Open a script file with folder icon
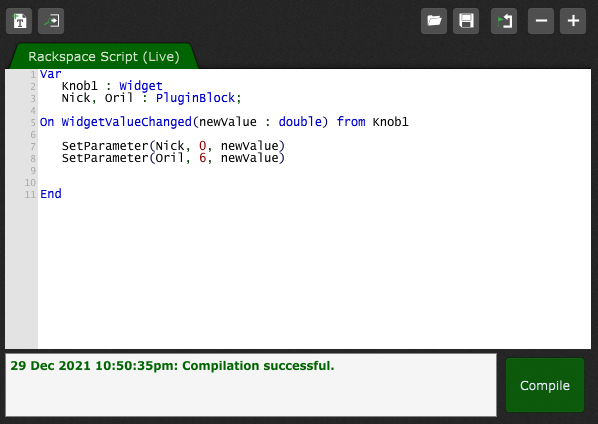Viewport: 598px width, 424px height. click(x=434, y=21)
